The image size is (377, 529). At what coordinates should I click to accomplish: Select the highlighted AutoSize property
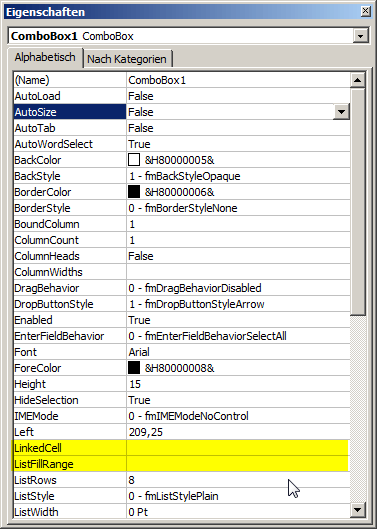tap(70, 112)
